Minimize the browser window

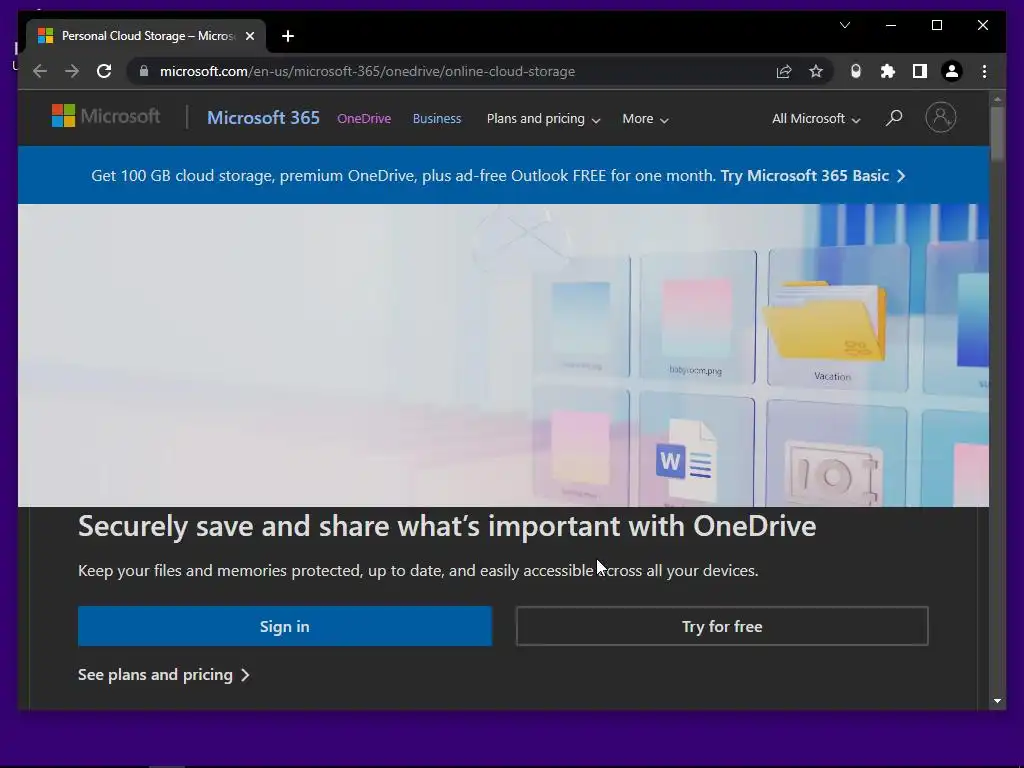tap(891, 25)
